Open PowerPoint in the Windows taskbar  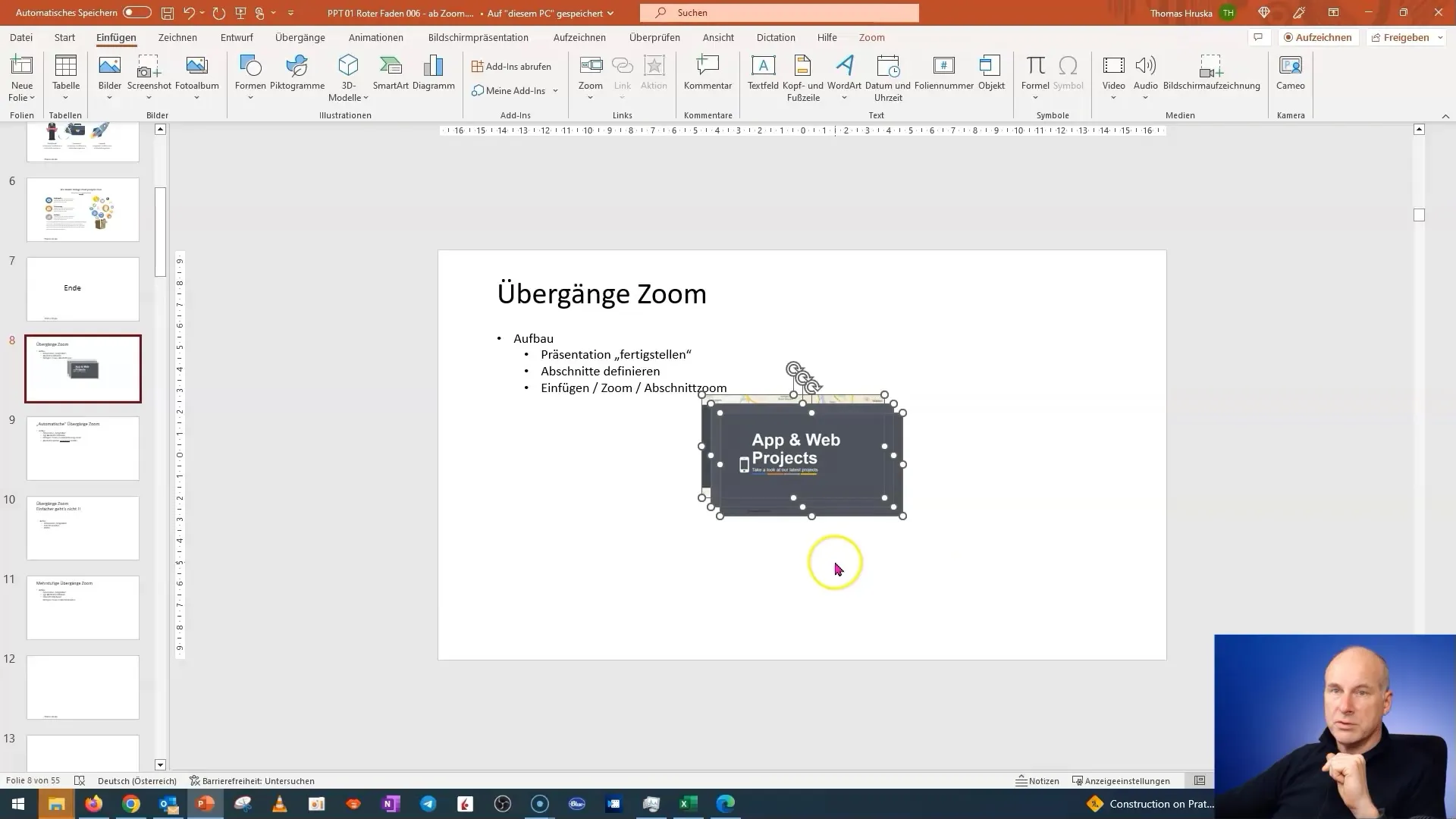[206, 804]
